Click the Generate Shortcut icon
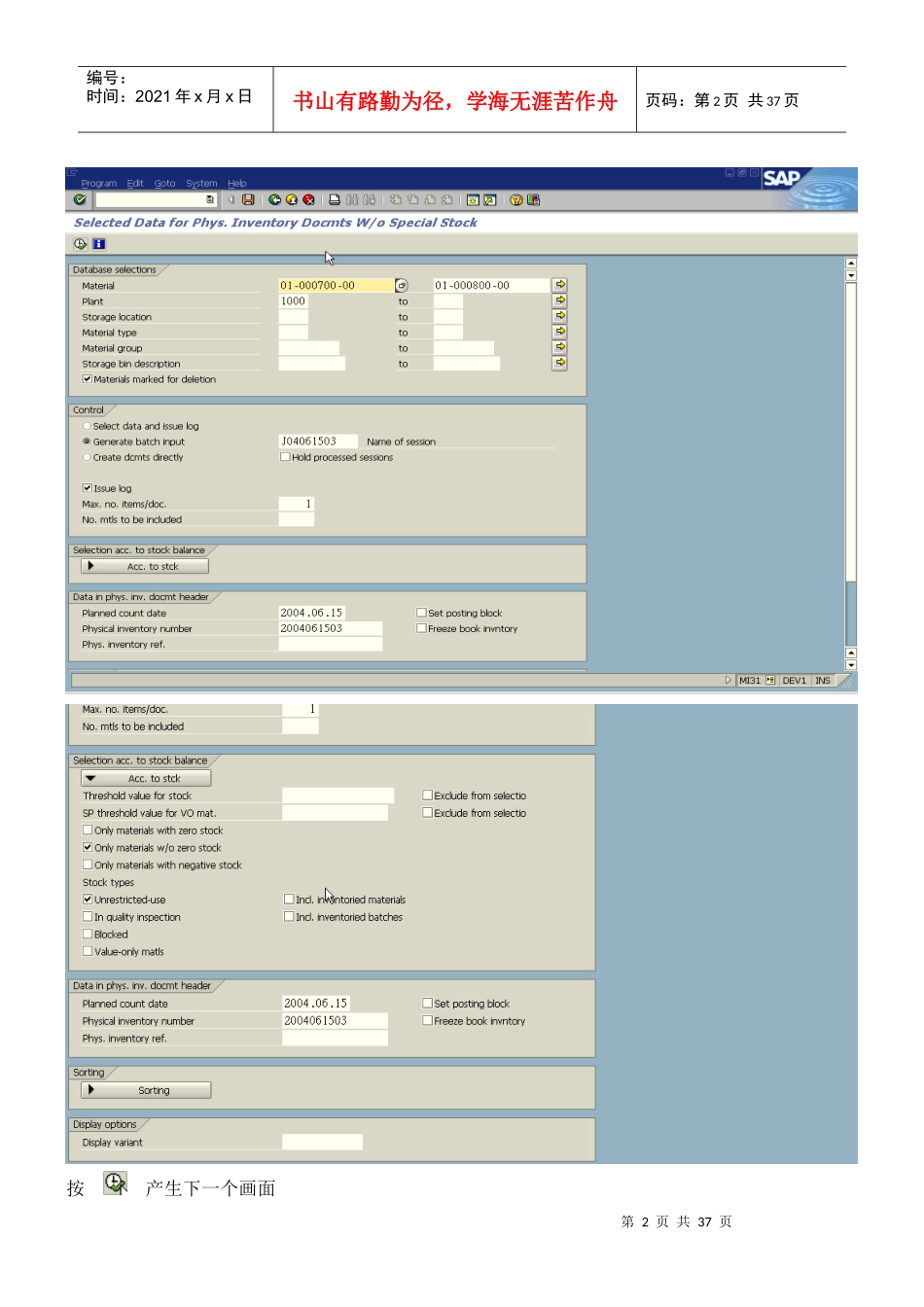924x1307 pixels. (x=489, y=199)
